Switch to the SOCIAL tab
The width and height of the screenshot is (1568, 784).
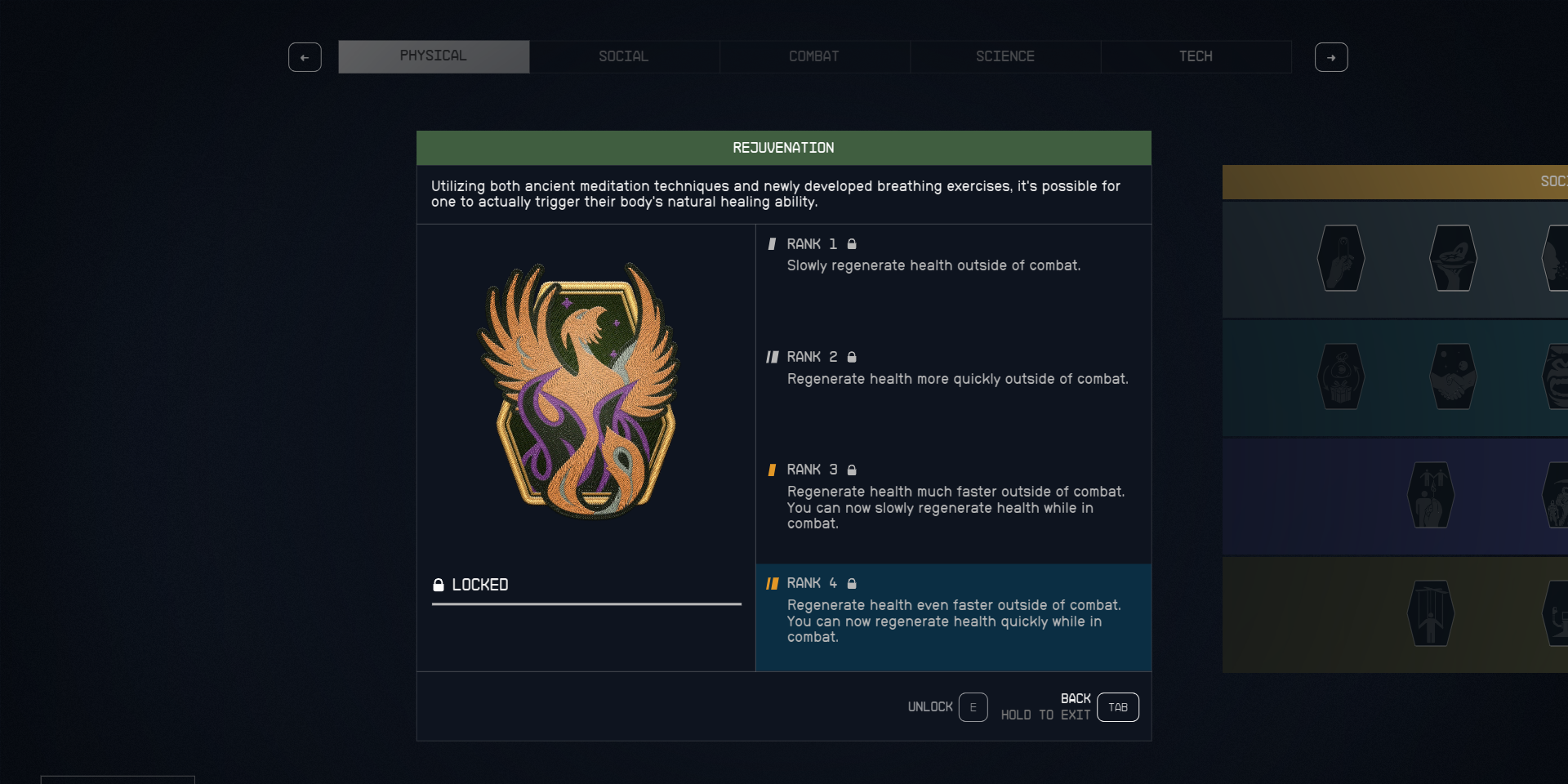[x=623, y=56]
